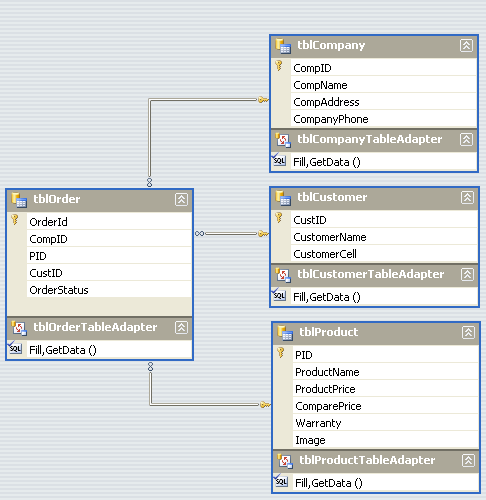Collapse the tblProduct table

[468, 332]
